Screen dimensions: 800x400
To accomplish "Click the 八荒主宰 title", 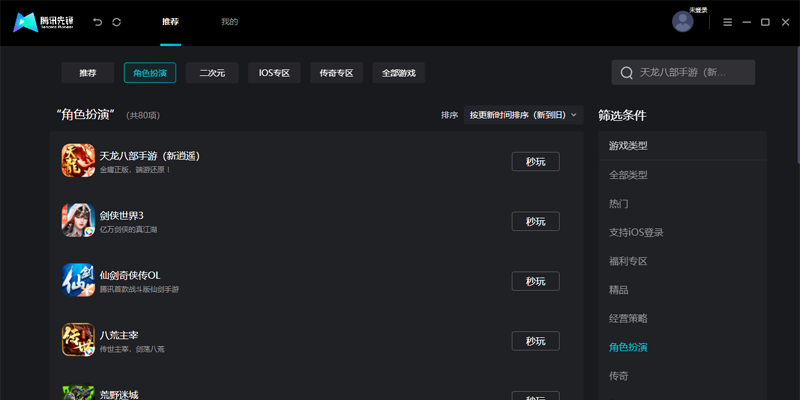I will tap(119, 335).
